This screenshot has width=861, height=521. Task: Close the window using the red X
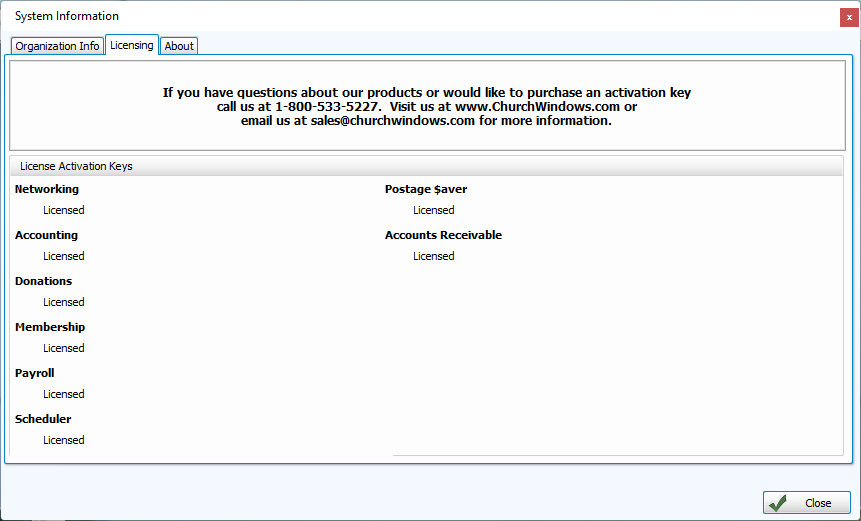(x=848, y=17)
